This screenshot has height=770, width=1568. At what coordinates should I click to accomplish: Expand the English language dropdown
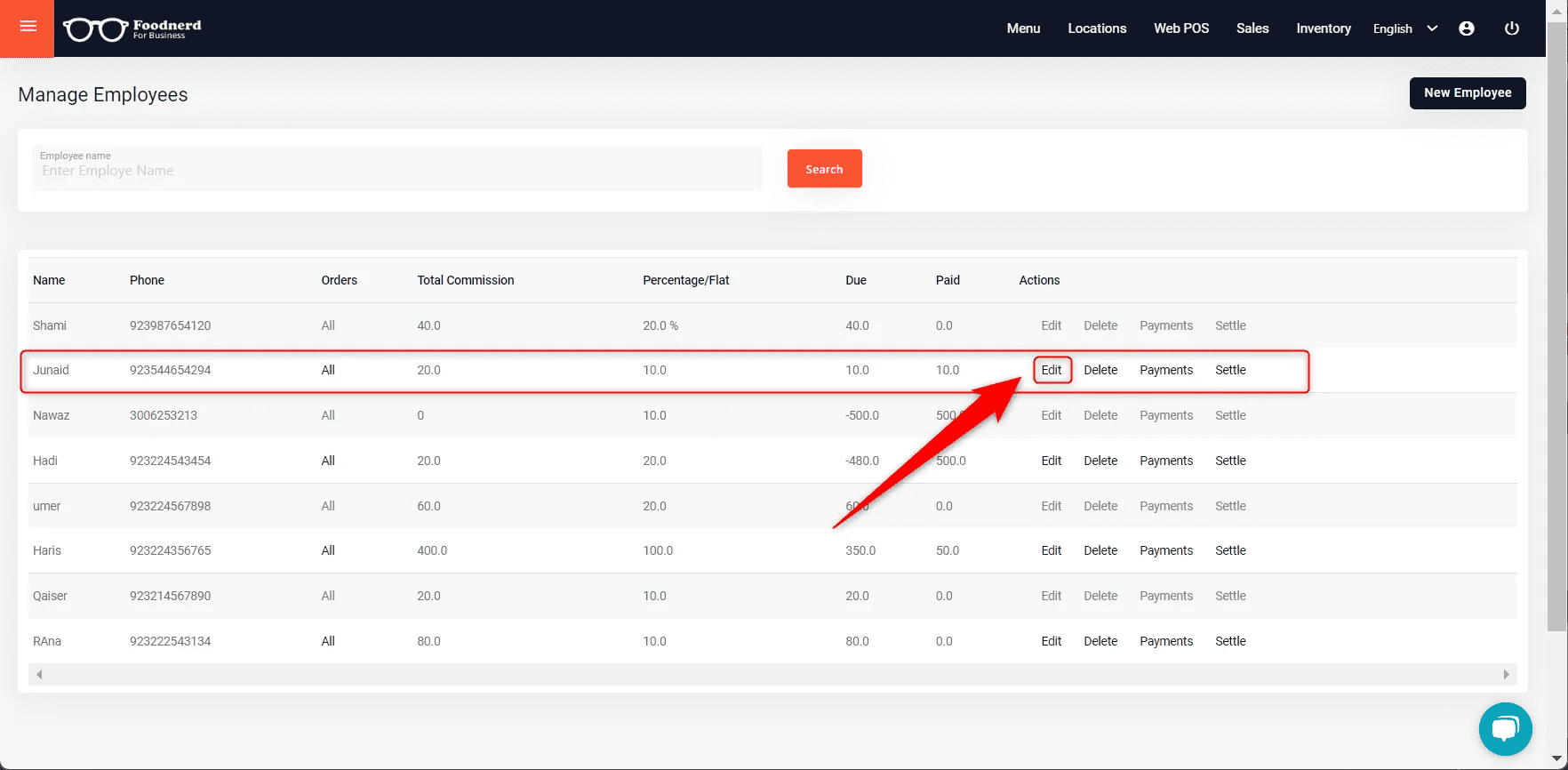[1405, 28]
